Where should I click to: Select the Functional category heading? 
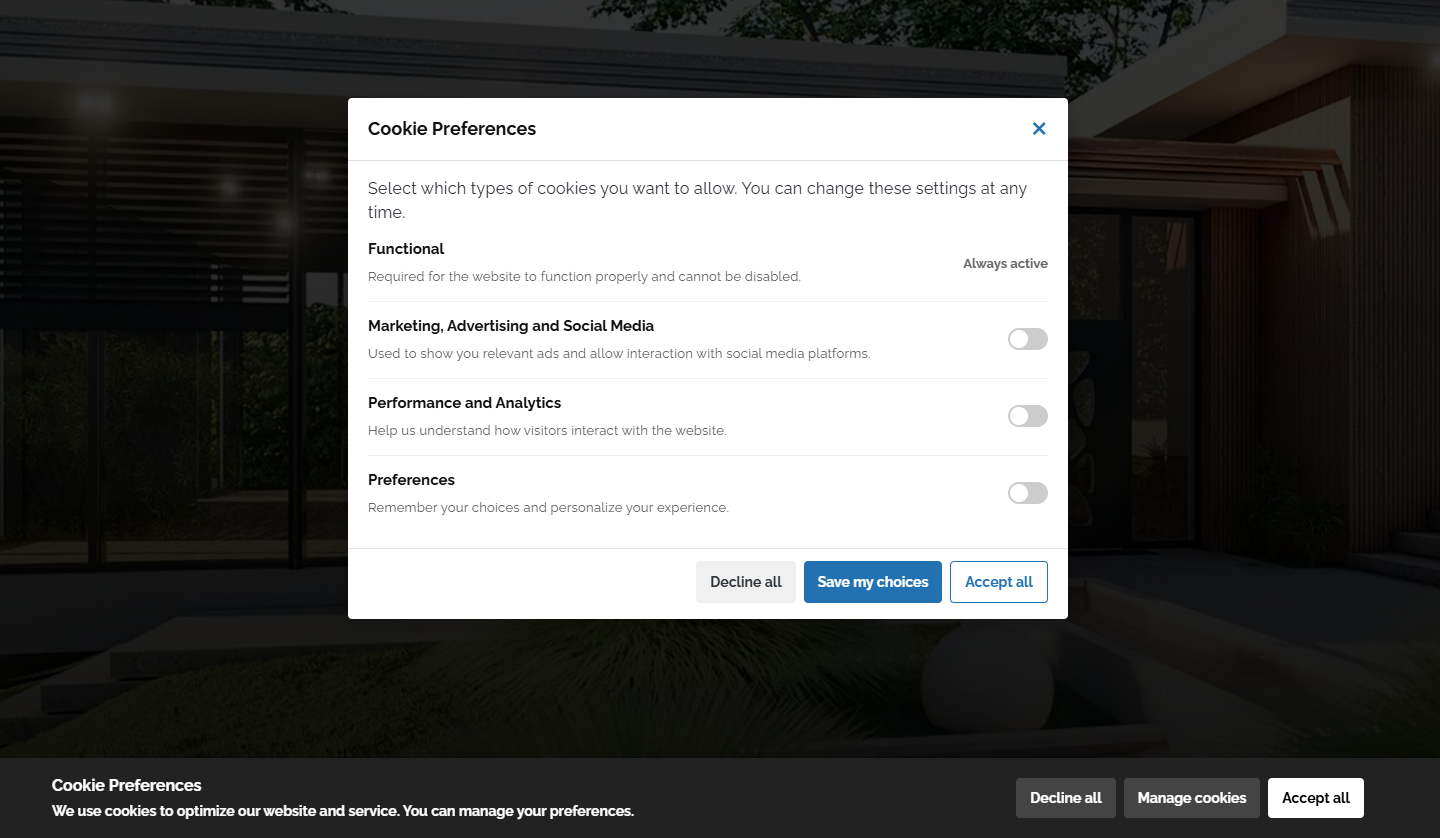coord(406,249)
